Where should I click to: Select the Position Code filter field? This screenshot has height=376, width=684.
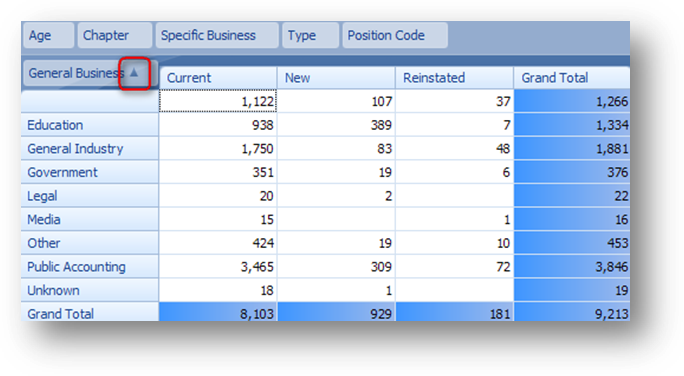point(395,35)
